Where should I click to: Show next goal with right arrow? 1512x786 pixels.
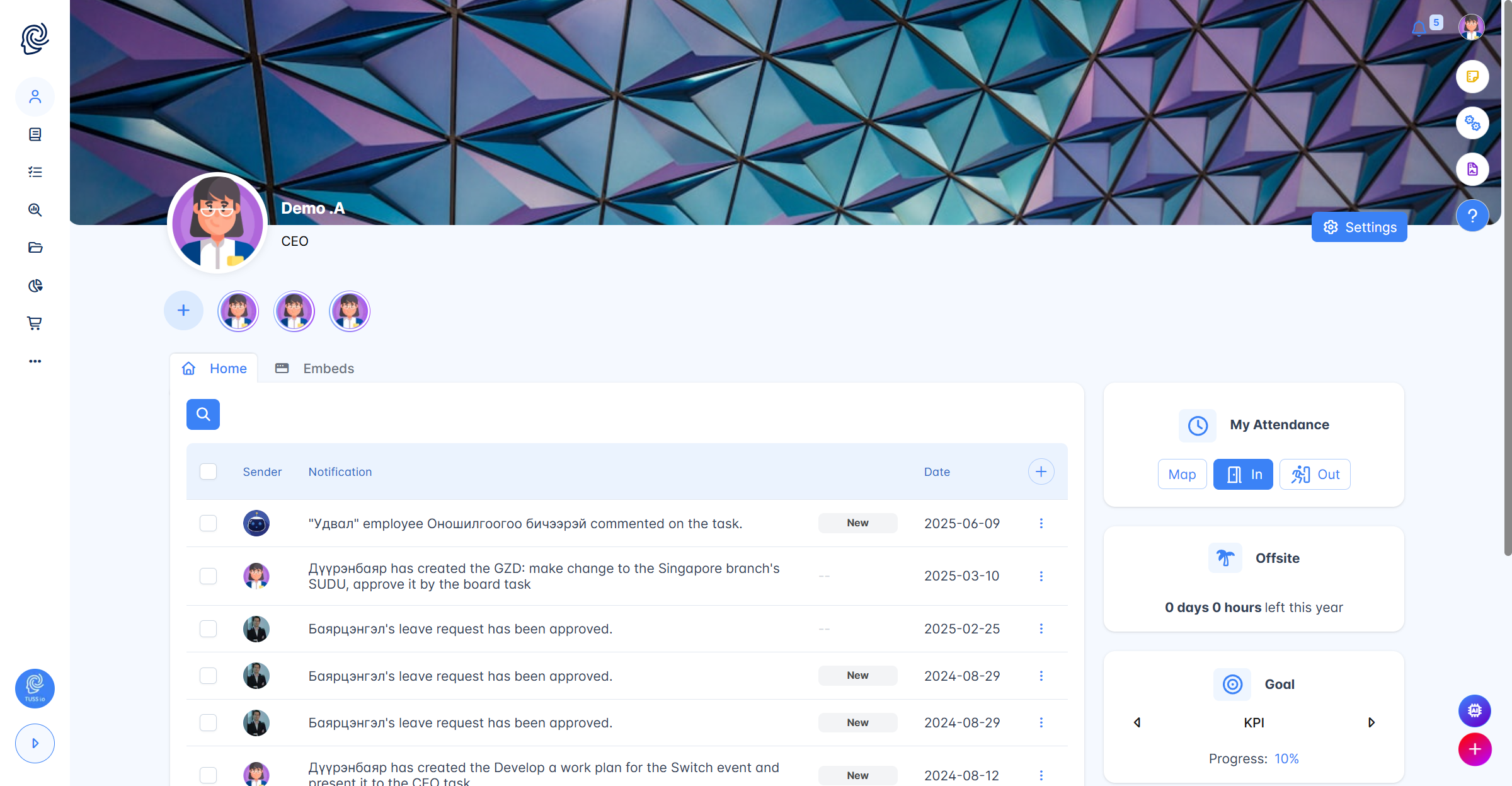pyautogui.click(x=1371, y=722)
